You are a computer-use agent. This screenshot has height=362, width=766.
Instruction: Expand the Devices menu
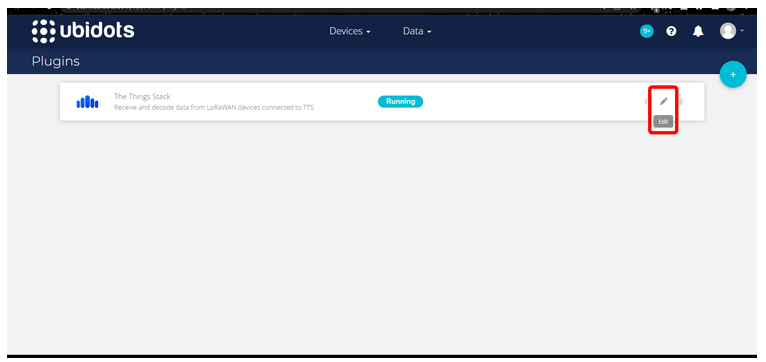click(350, 31)
